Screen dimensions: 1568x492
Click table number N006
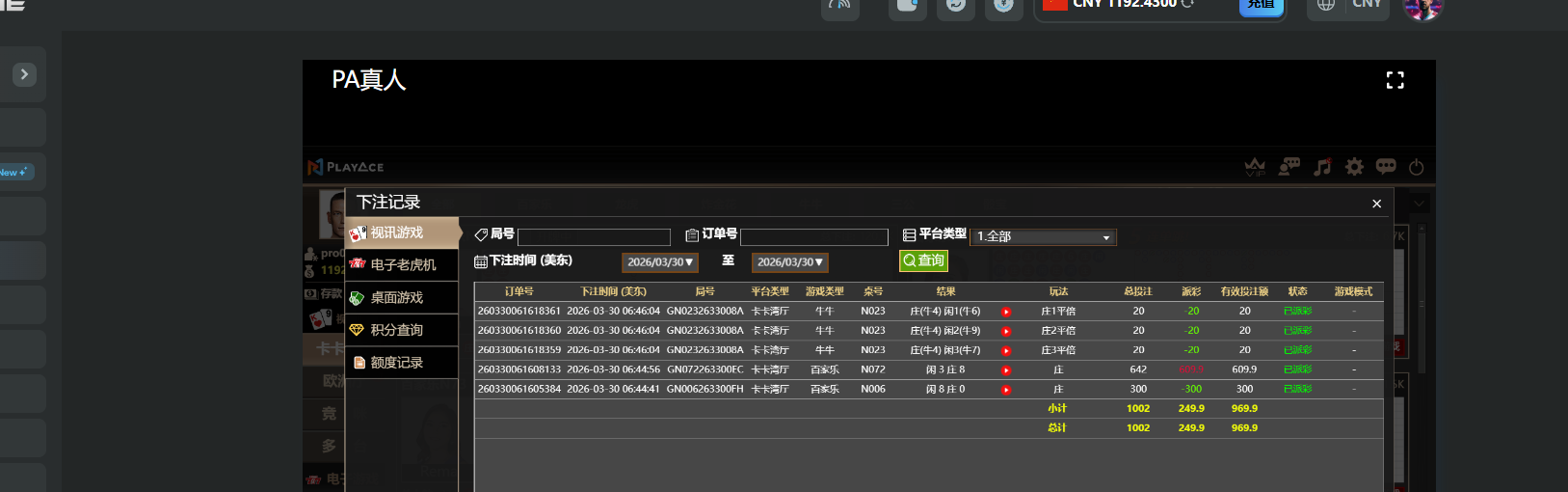coord(873,389)
